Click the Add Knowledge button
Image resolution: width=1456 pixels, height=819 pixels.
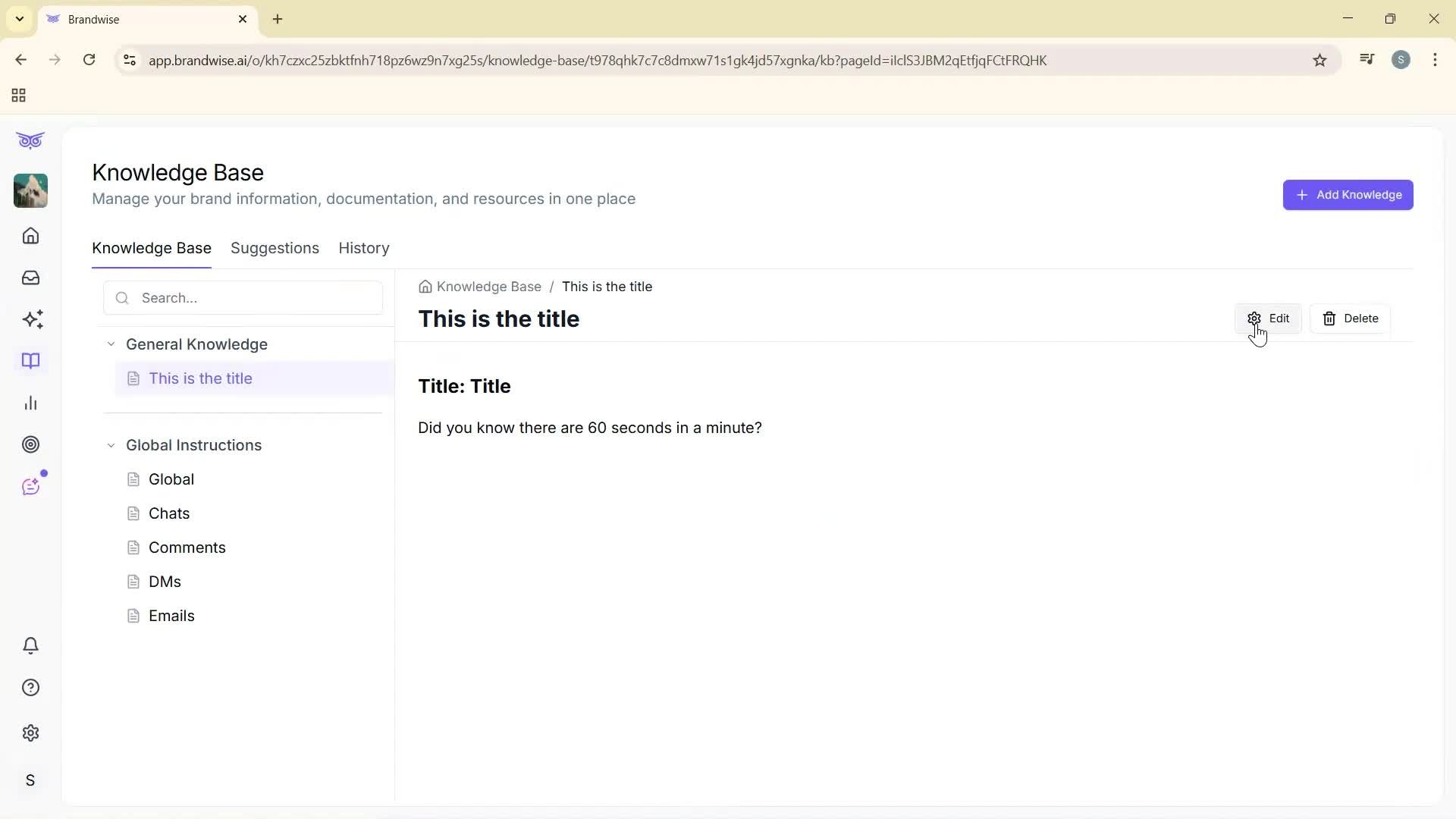click(1348, 195)
